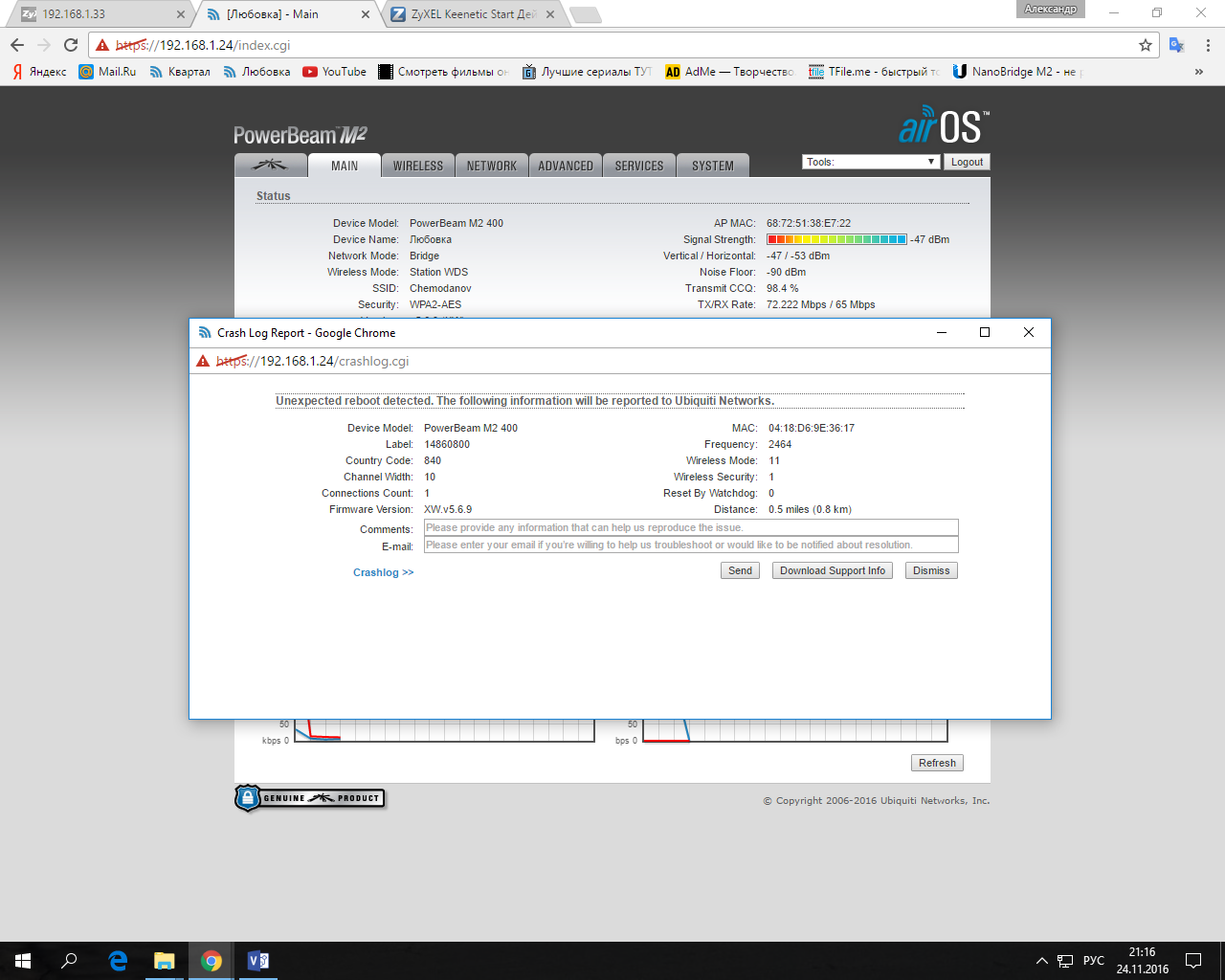Screen dimensions: 1225x980
Task: Open TFile.me bookmark
Action: (874, 72)
